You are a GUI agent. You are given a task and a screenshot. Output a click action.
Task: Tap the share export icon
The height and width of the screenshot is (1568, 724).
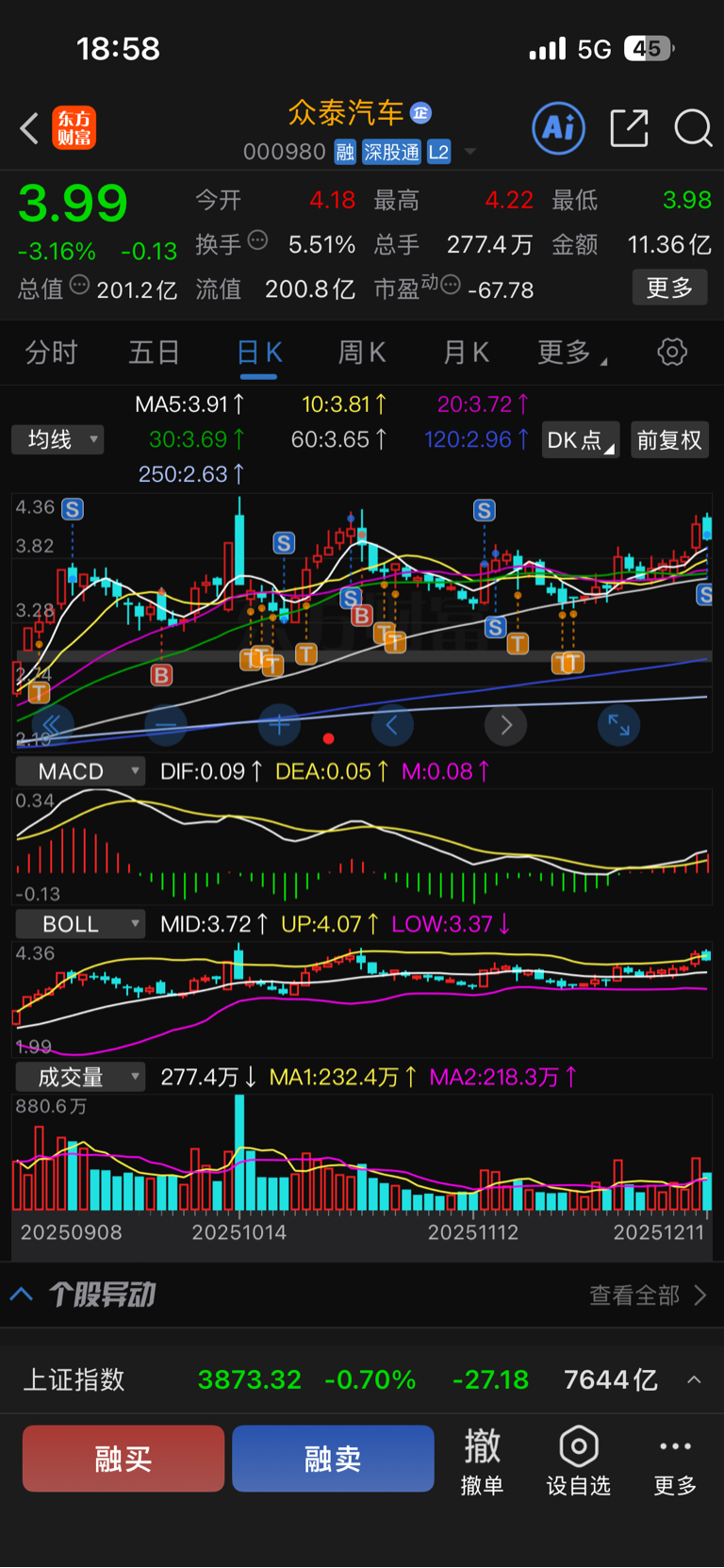tap(629, 127)
